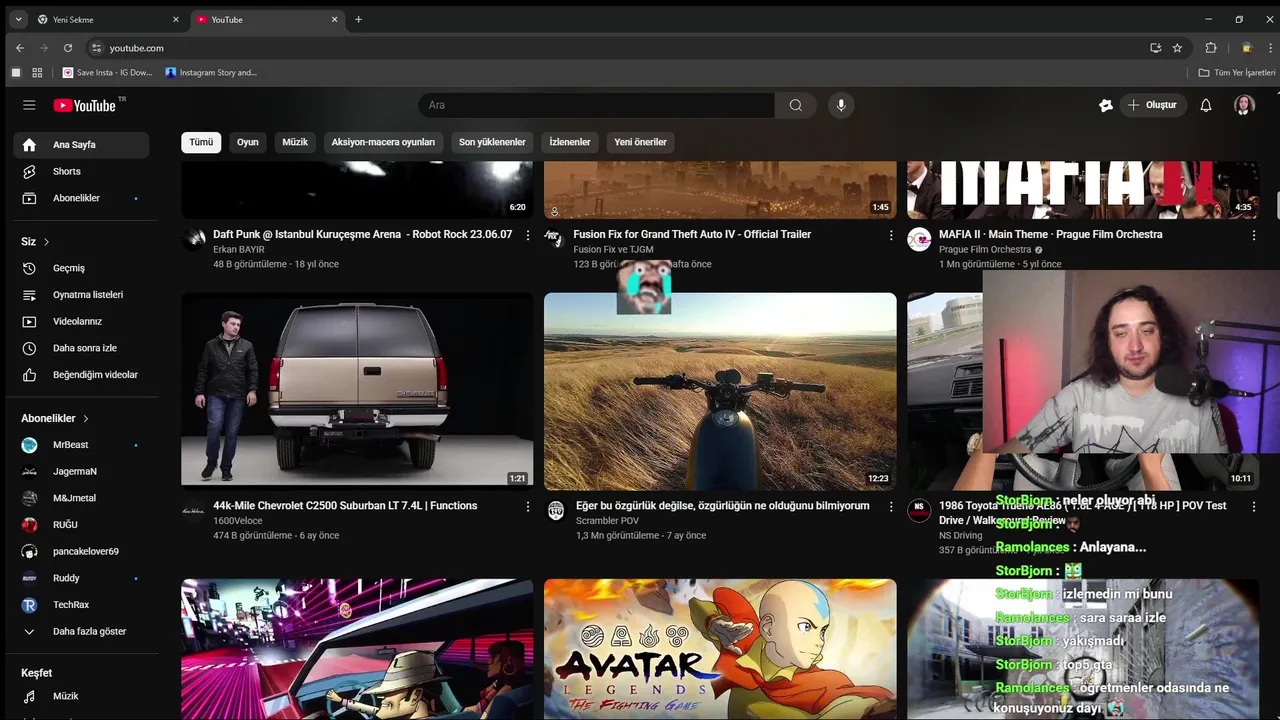The image size is (1280, 720).
Task: Open Instagram Story bookmark
Action: (x=211, y=73)
